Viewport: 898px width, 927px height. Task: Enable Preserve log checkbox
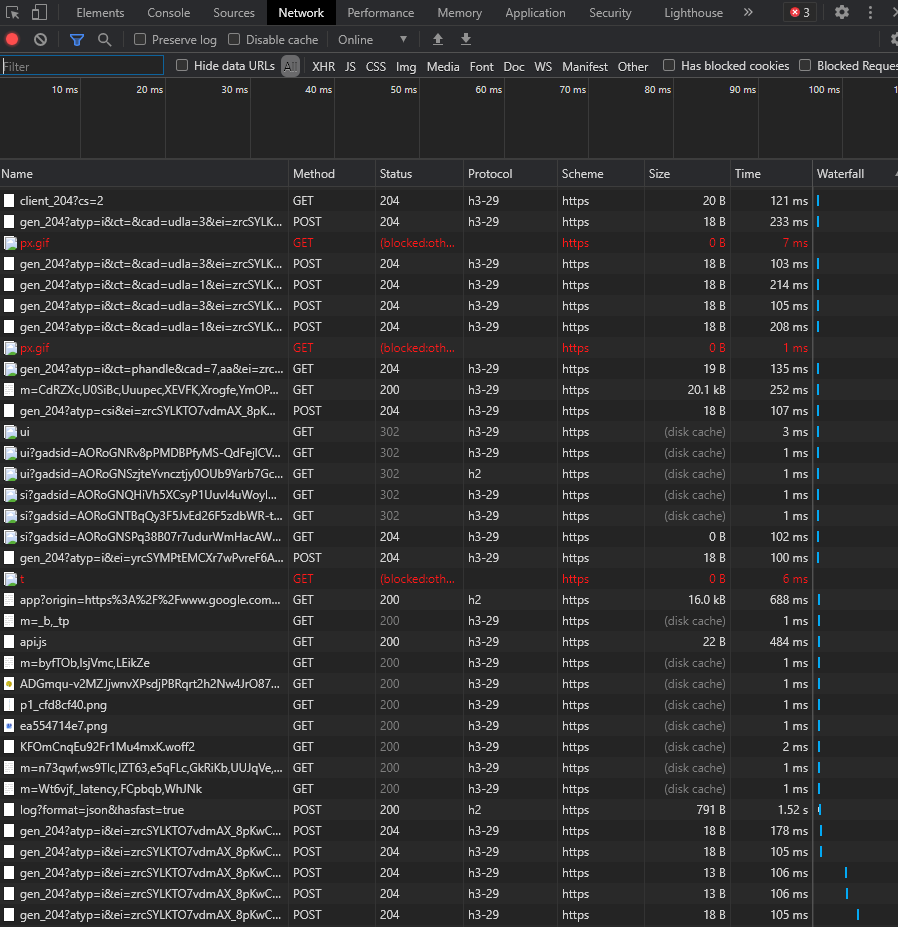click(140, 39)
